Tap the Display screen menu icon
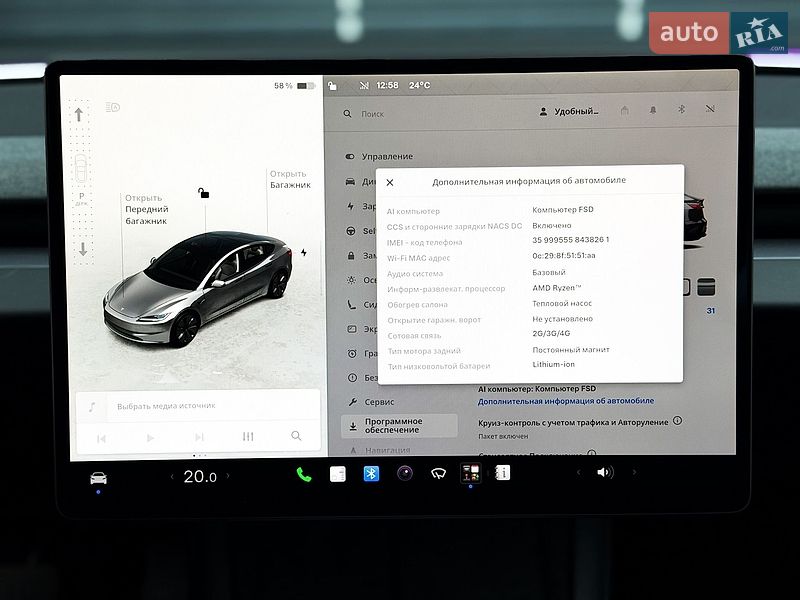Viewport: 800px width, 600px height. tap(352, 329)
